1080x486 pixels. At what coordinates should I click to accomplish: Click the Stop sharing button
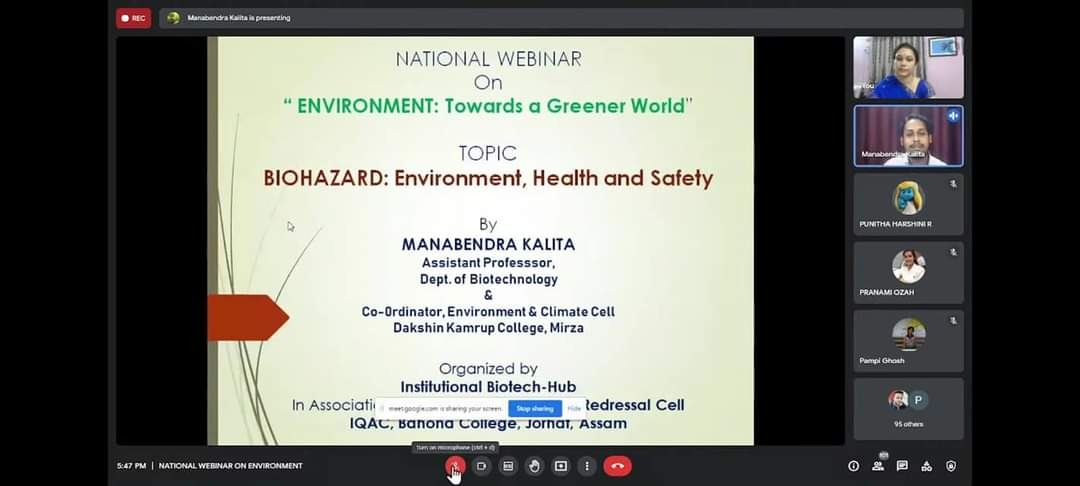[x=535, y=409]
